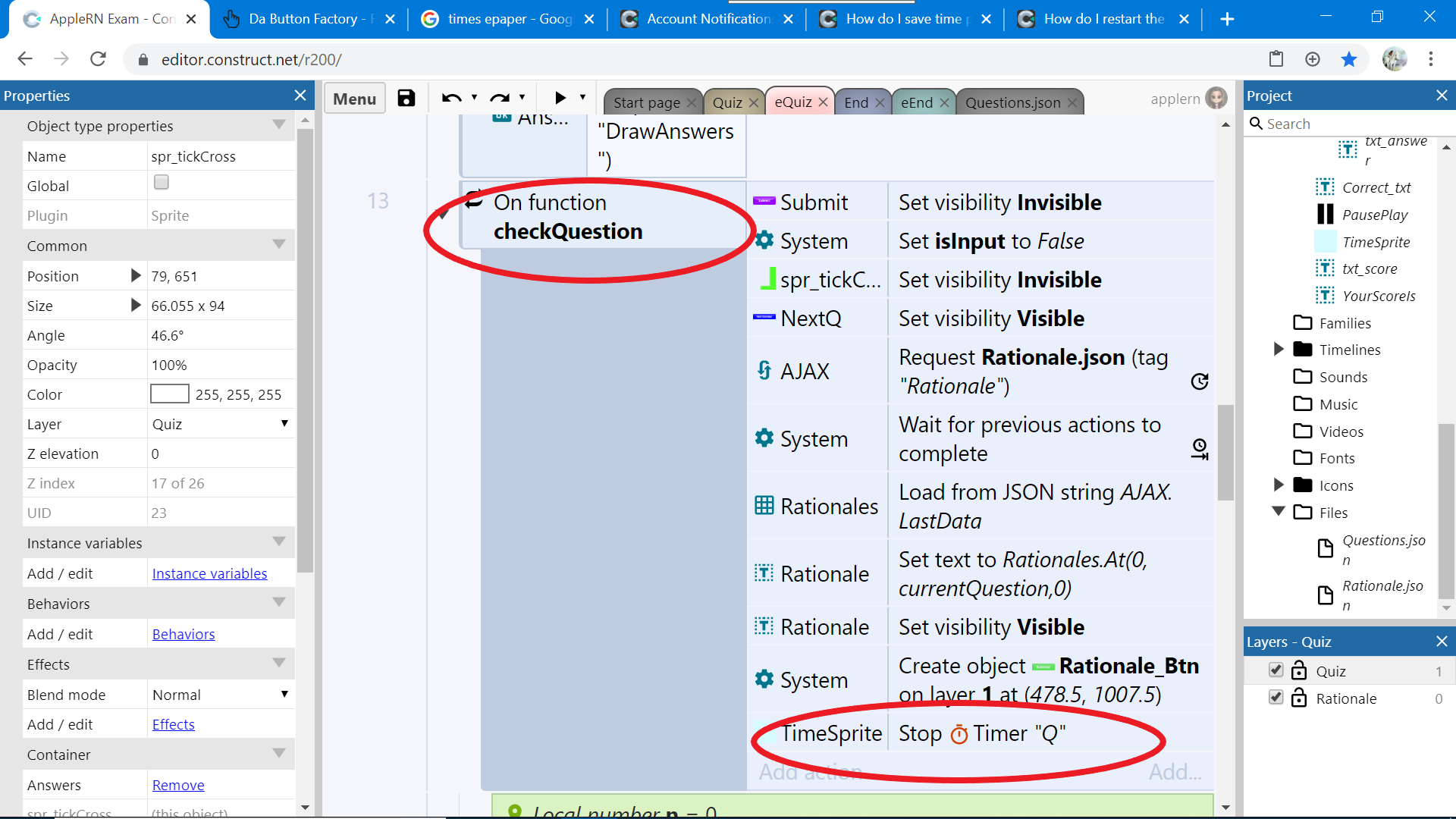Toggle the lock icon on Quiz layer
The image size is (1456, 819).
1299,670
